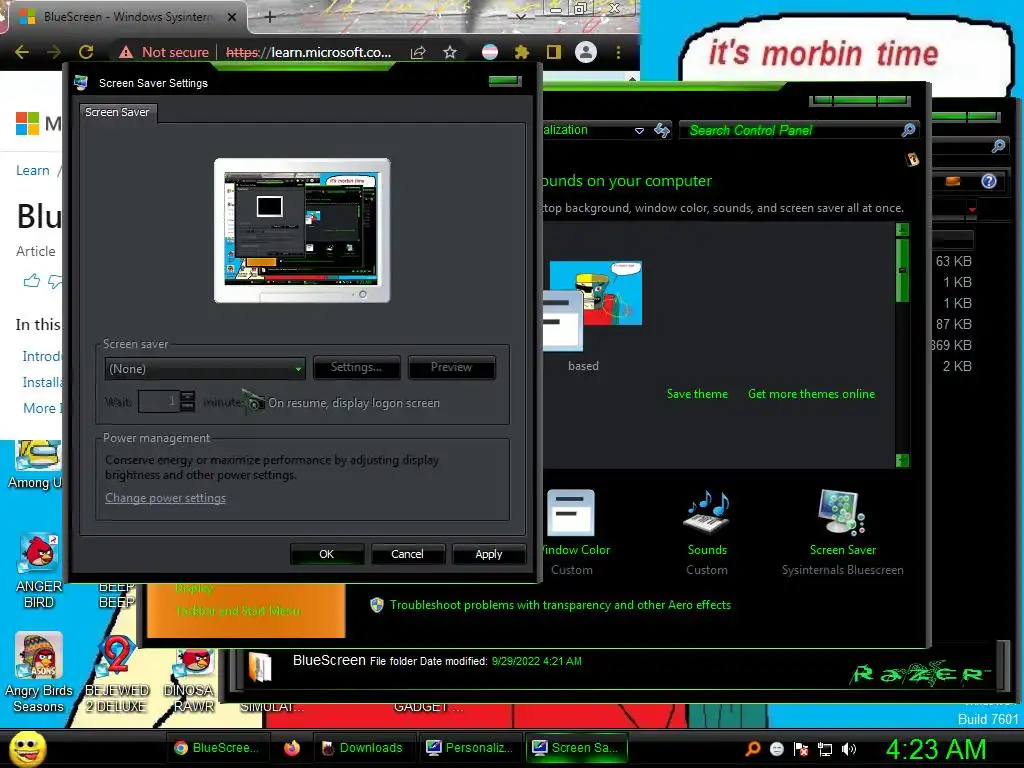Click scroll-down arrow of themes list
The image size is (1024, 768).
903,460
